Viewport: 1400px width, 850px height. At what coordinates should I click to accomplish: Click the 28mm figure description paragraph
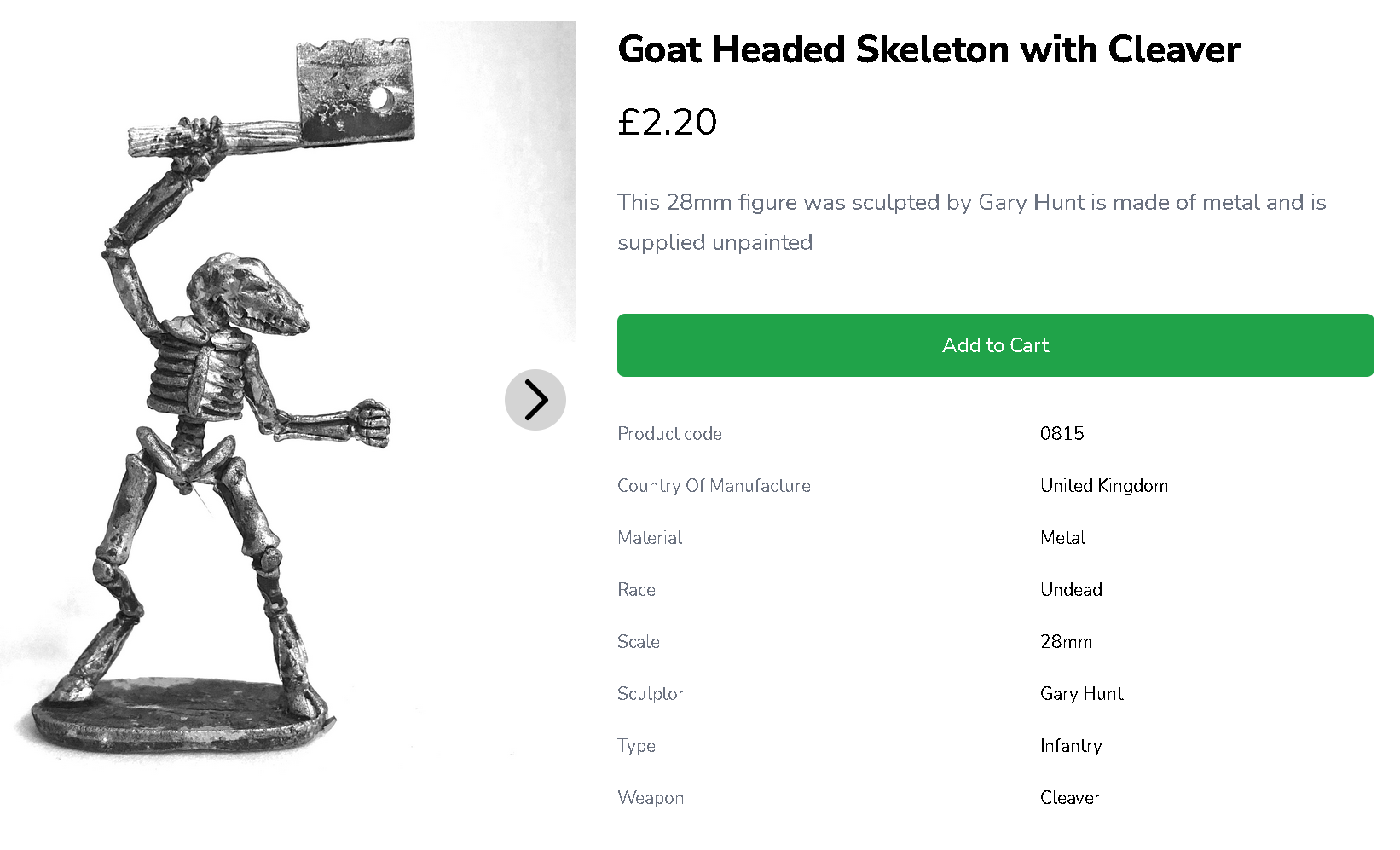point(971,222)
